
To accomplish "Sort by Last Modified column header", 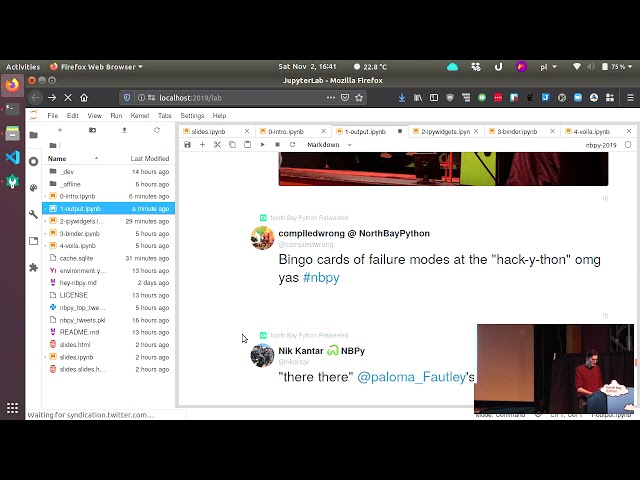I will point(149,158).
